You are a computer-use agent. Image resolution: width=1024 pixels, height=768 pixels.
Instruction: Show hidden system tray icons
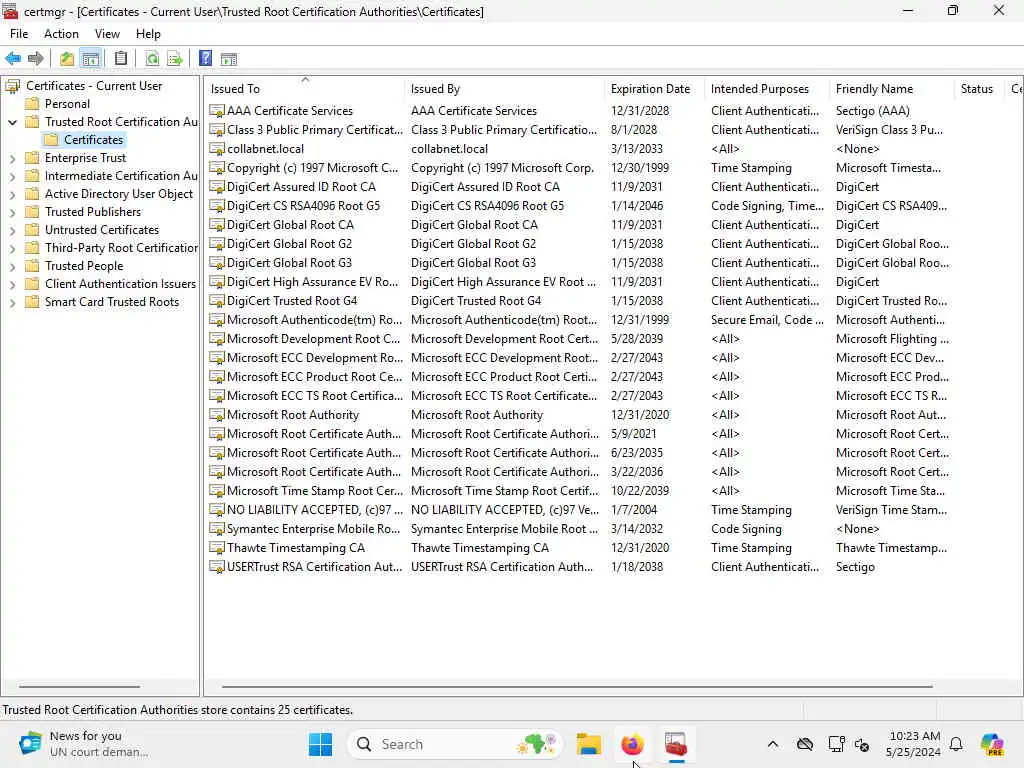pyautogui.click(x=773, y=744)
